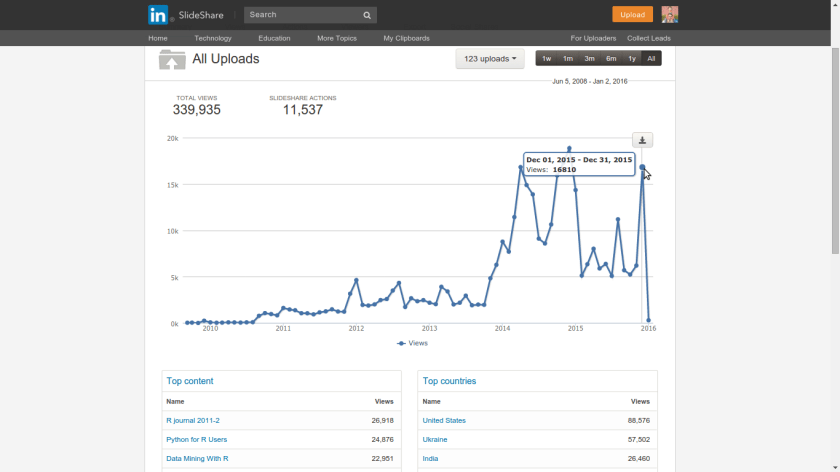Switch the range to 3m
This screenshot has width=840, height=472.
coord(589,59)
